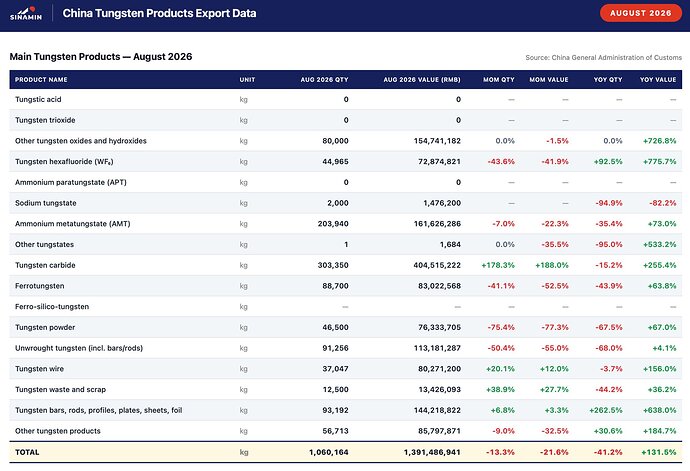The image size is (690, 471).
Task: Click the +262.5% YoY qty cell
Action: click(606, 410)
